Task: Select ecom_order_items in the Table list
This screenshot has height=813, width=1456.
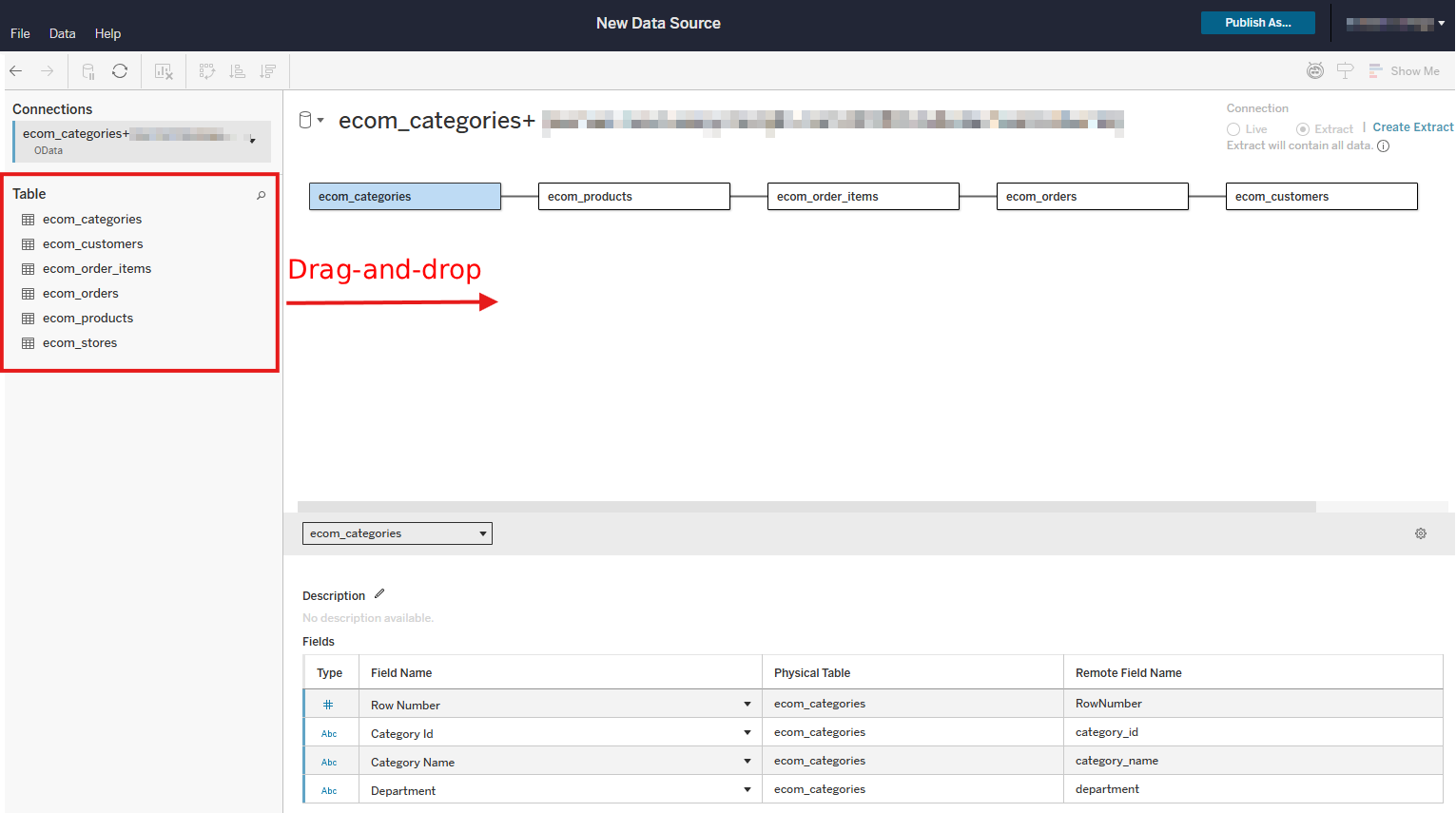Action: [x=97, y=269]
